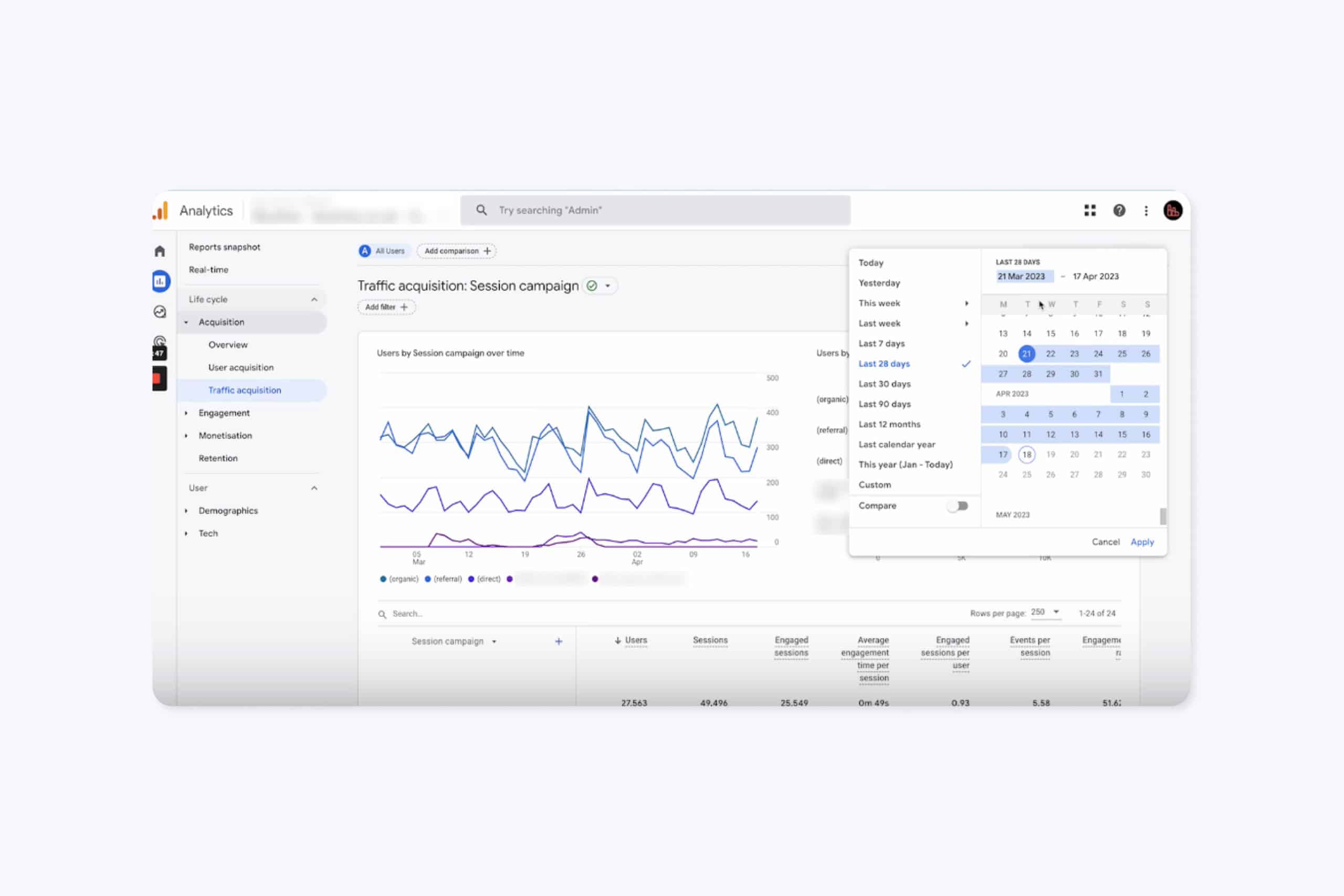Open Analytics help via question mark icon
This screenshot has width=1344, height=896.
pos(1118,210)
